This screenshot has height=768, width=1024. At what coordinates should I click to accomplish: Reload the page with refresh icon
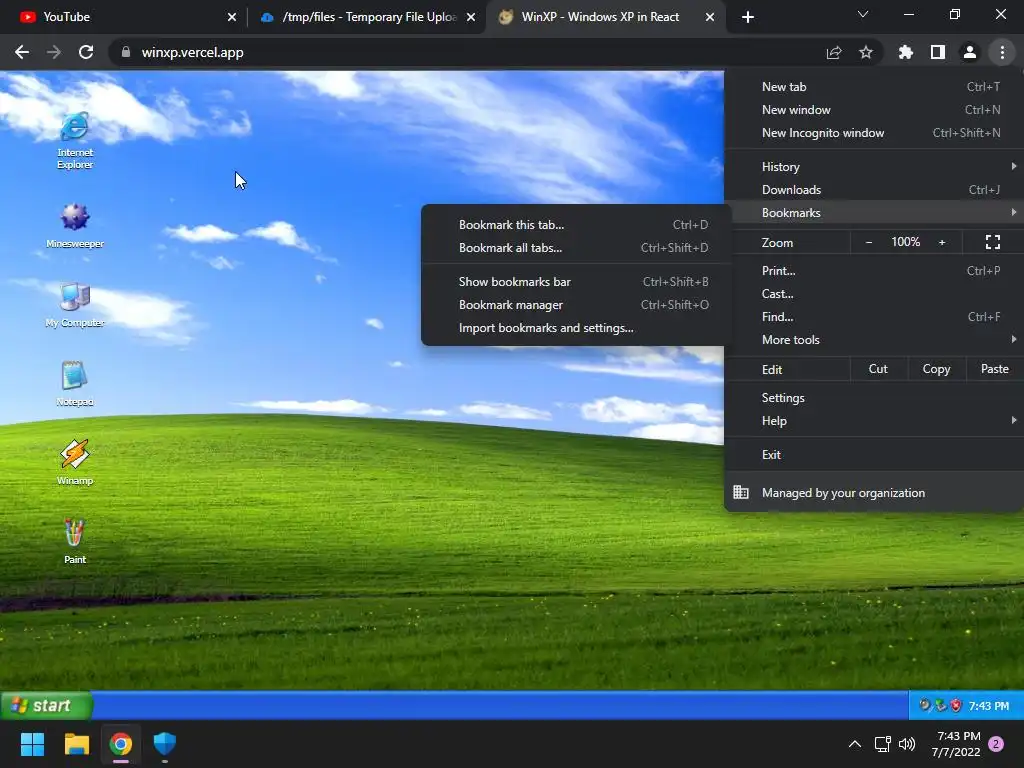86,52
